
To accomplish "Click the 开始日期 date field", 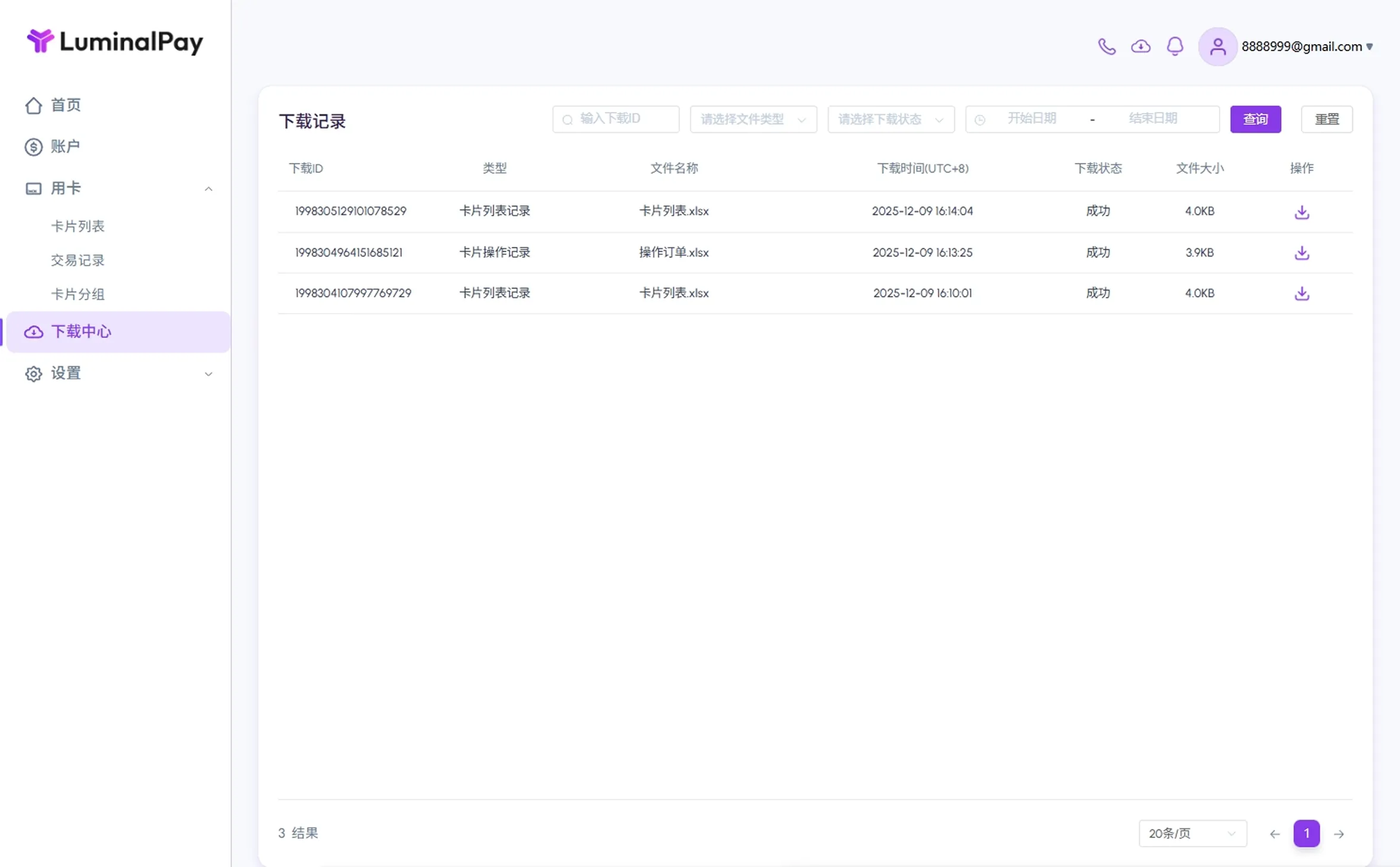I will tap(1032, 119).
